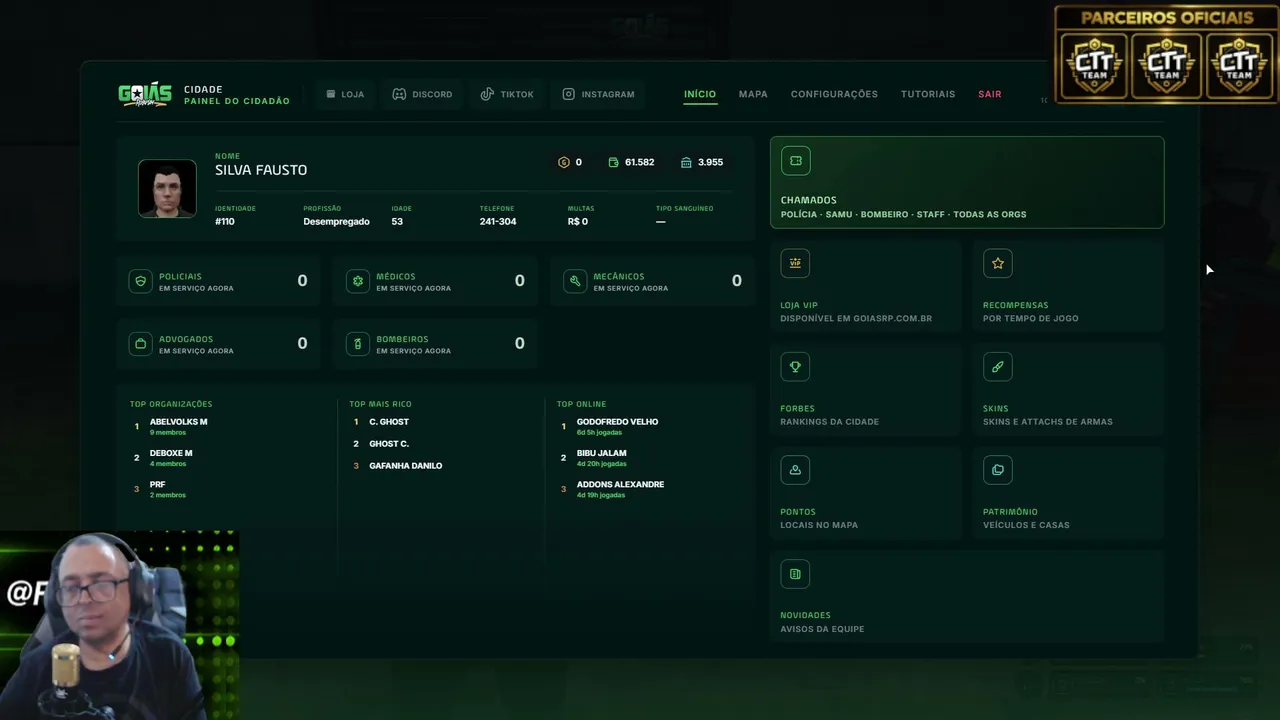1280x720 pixels.
Task: Click the Policiais shield icon
Action: pyautogui.click(x=140, y=281)
